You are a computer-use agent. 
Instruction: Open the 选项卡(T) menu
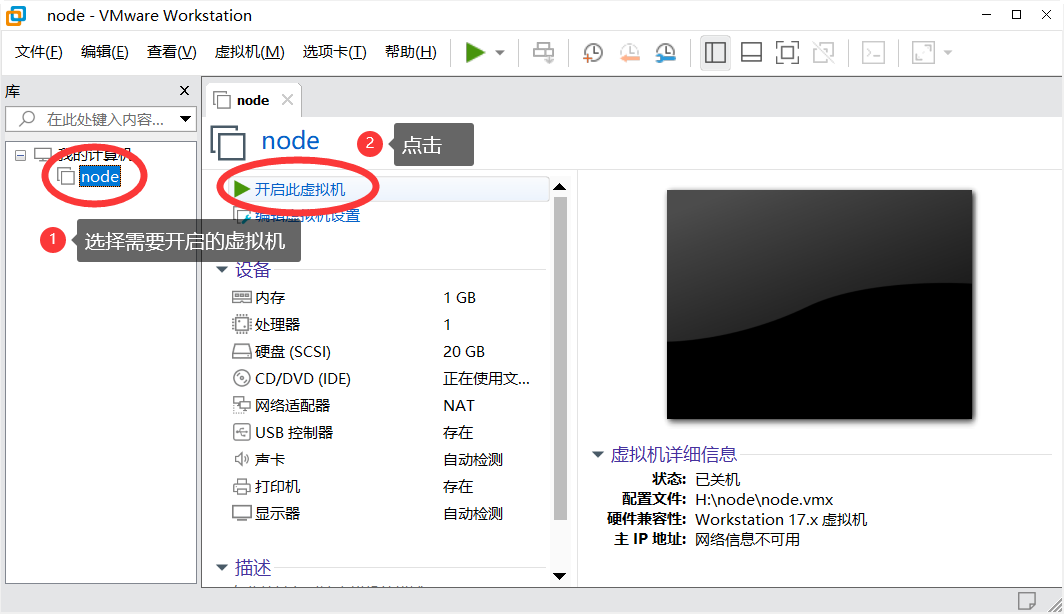pyautogui.click(x=334, y=52)
